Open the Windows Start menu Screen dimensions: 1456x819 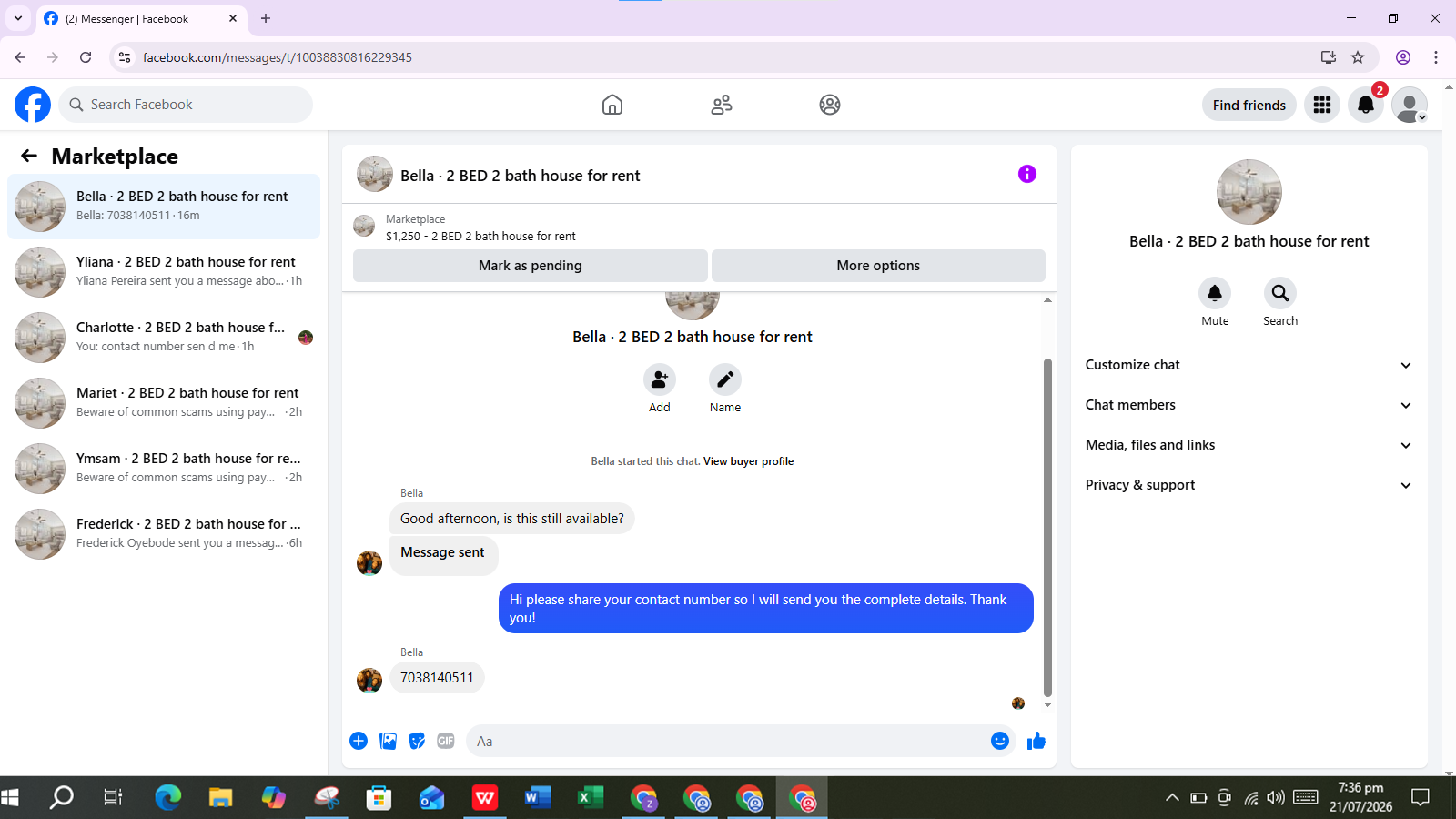(x=11, y=798)
